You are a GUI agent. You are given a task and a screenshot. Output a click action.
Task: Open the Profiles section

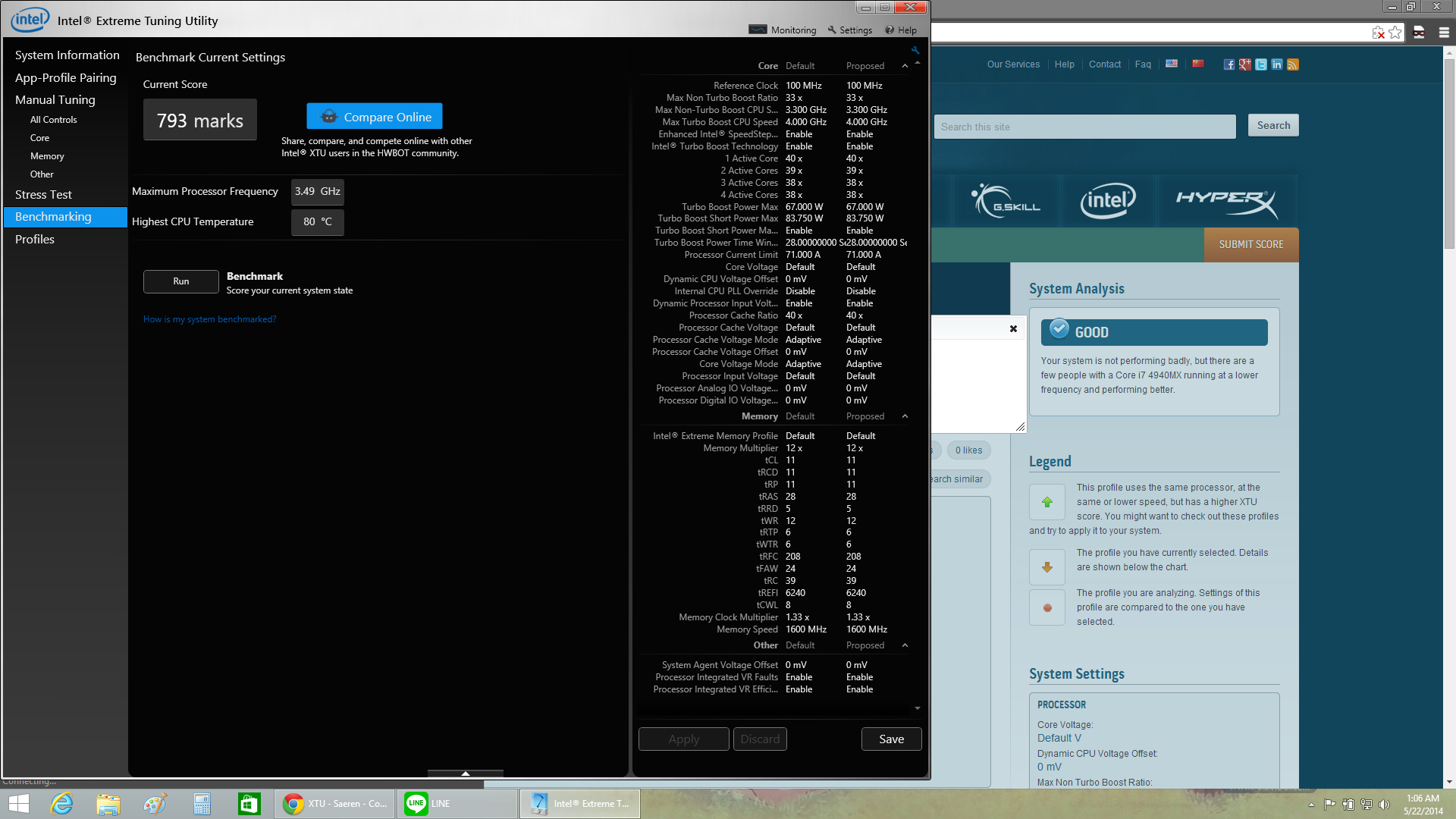coord(35,240)
